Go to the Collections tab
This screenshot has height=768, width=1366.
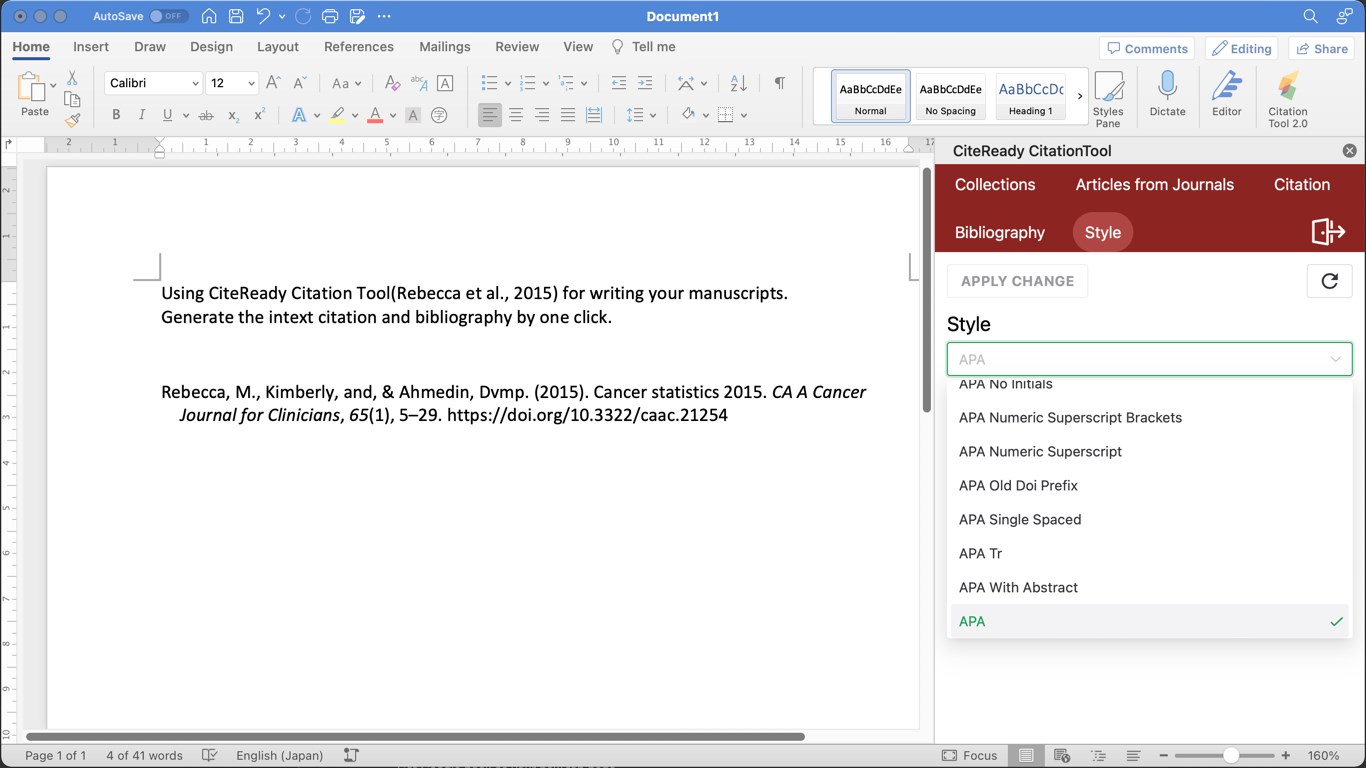[x=995, y=184]
